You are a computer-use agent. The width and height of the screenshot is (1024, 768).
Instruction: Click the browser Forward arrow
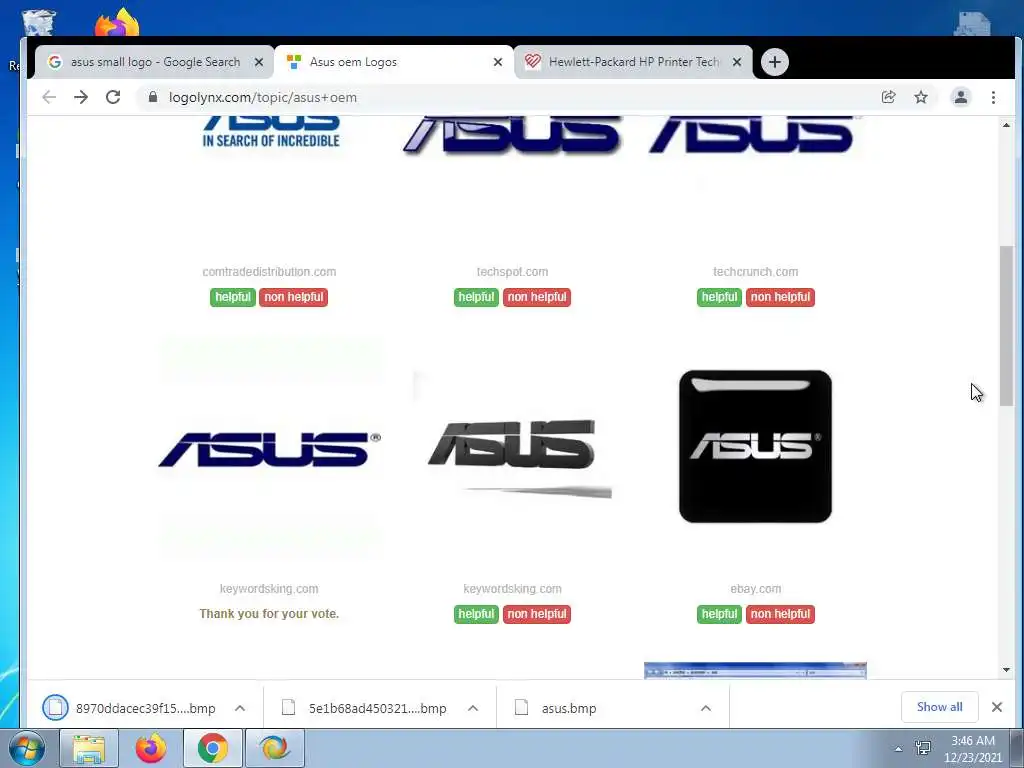tap(81, 97)
